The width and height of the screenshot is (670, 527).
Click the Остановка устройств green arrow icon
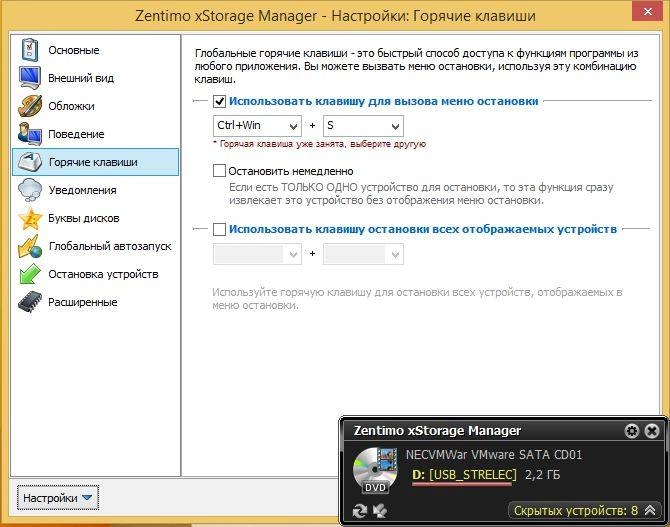click(x=30, y=274)
